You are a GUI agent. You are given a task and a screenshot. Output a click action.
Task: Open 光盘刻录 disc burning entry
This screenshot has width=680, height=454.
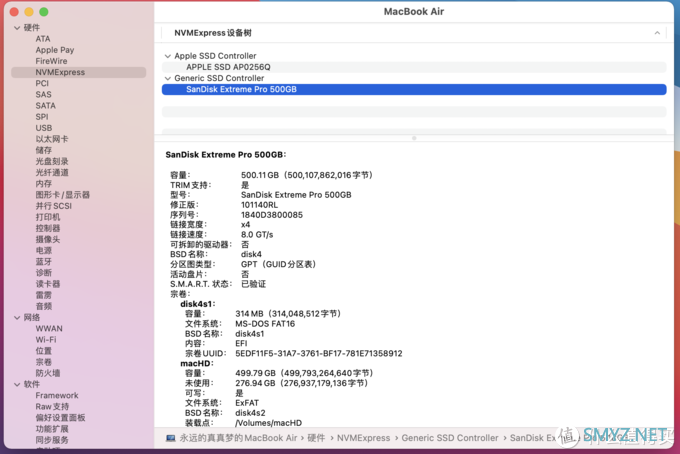point(52,161)
